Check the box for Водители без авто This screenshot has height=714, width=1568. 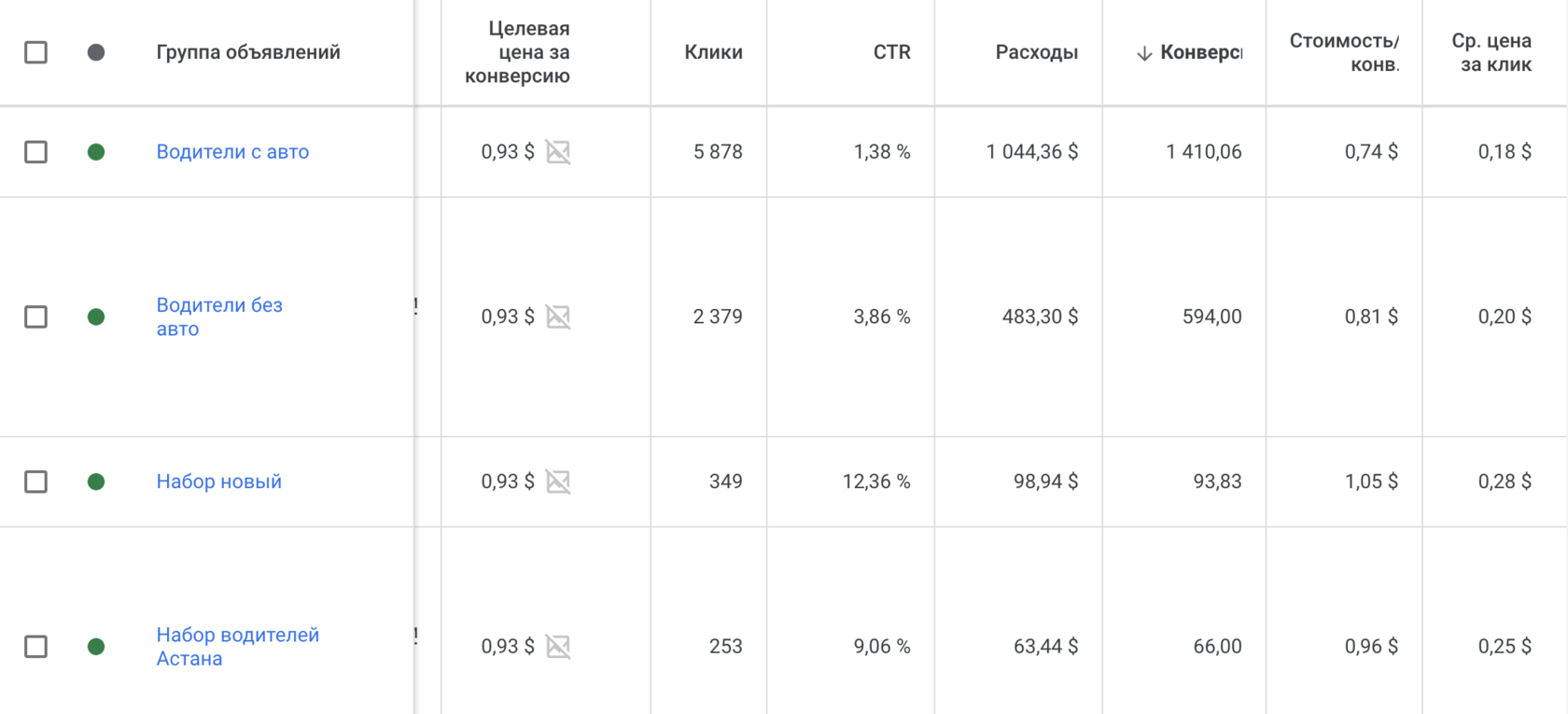36,317
